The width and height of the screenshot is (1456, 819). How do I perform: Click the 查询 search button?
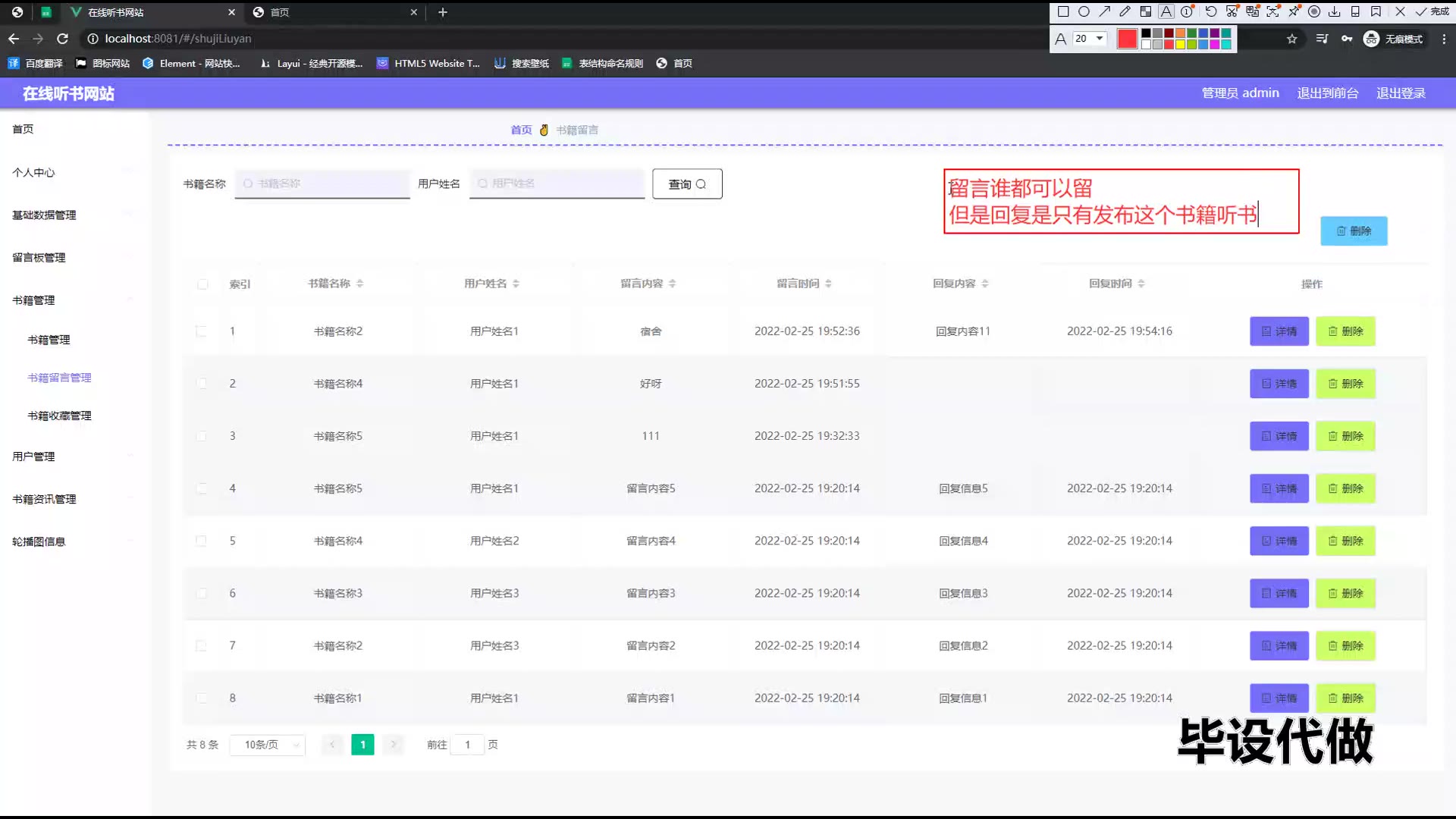coord(687,184)
